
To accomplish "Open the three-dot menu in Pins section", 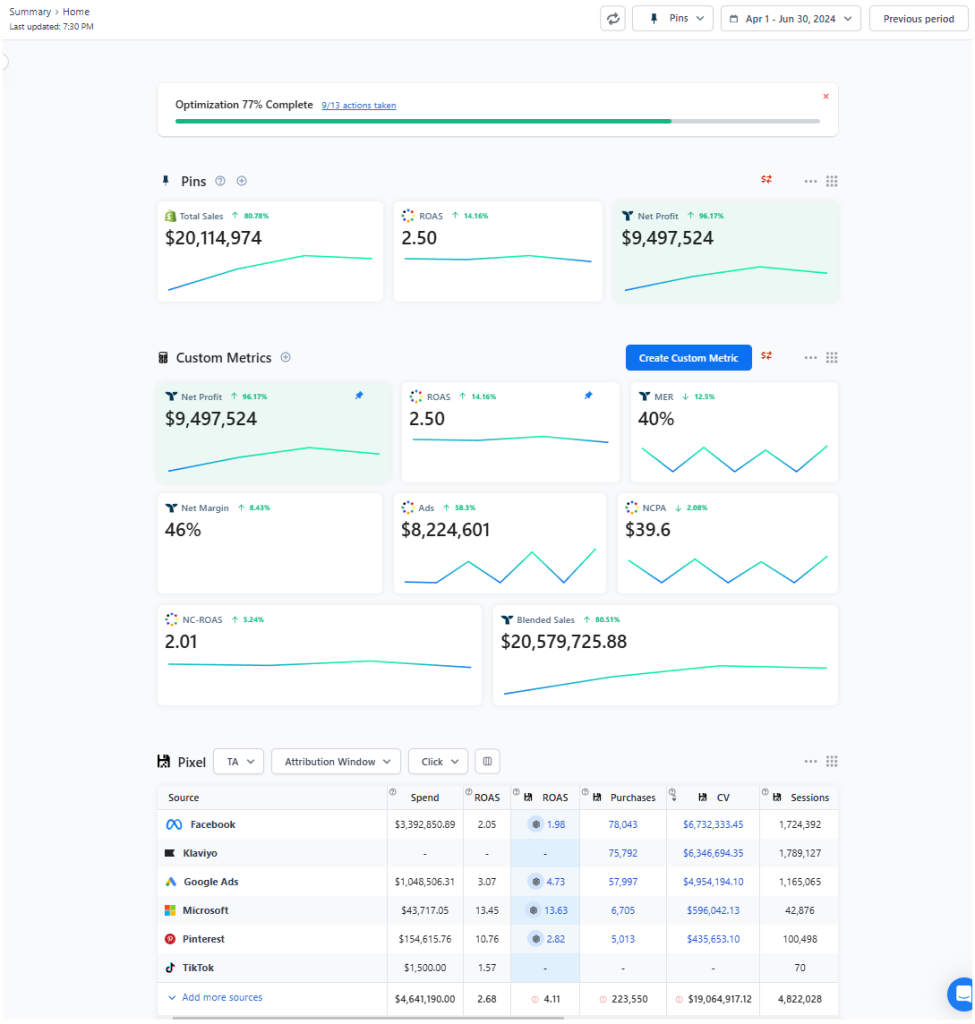I will (x=810, y=181).
